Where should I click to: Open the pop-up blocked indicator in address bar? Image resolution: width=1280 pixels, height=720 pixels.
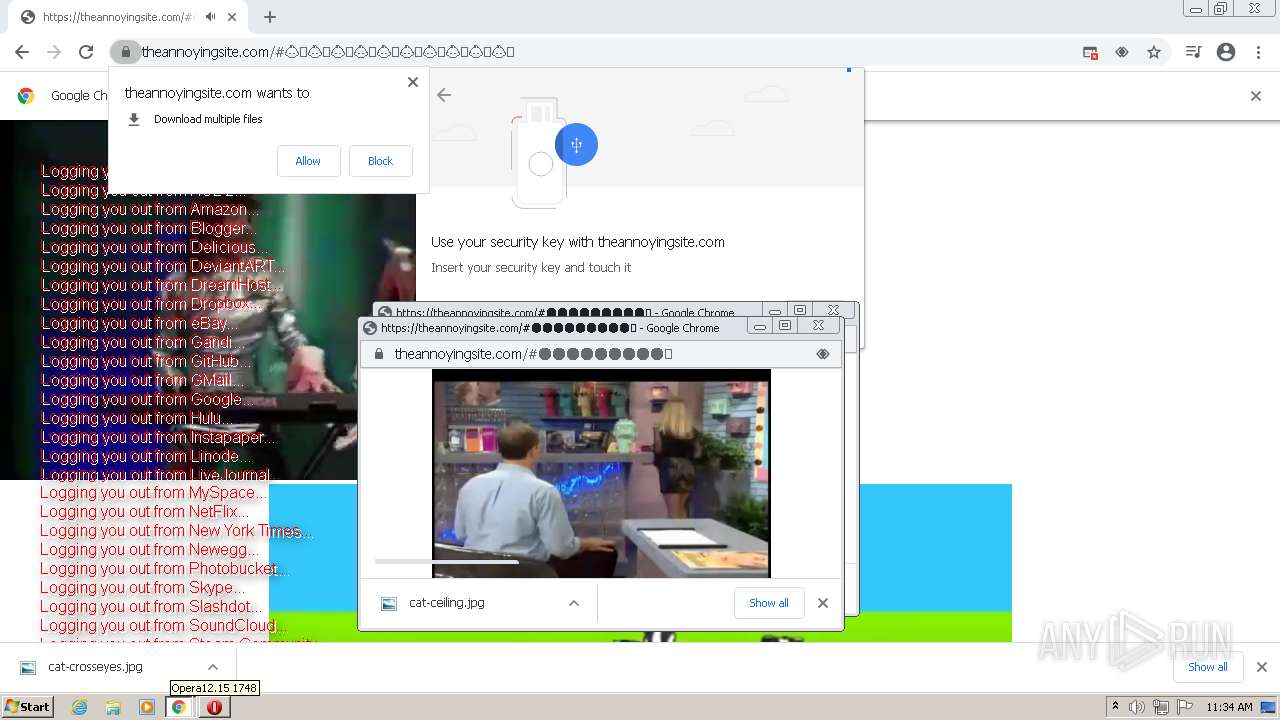pos(1090,52)
